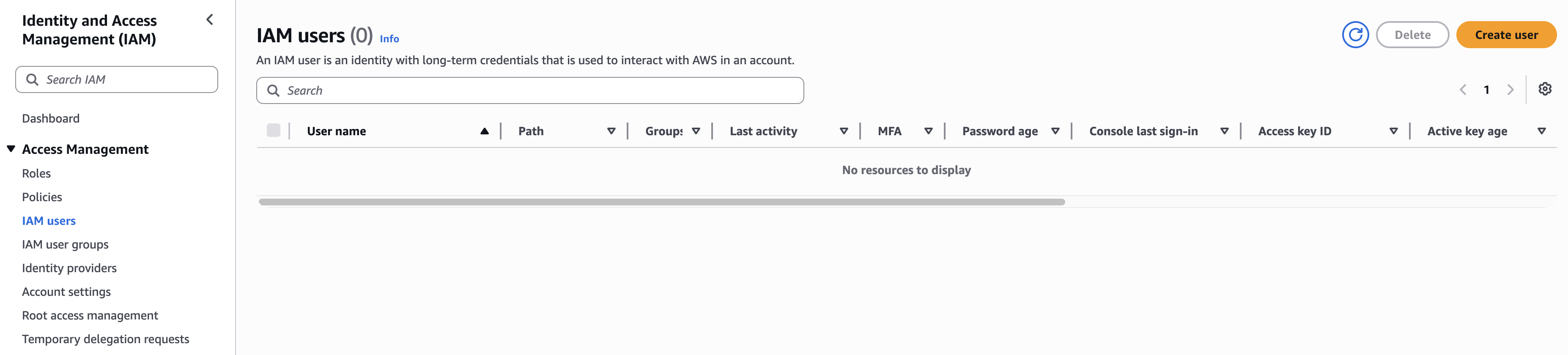Screen dimensions: 1568x355
Task: Click the Active key age header
Action: tap(1467, 131)
